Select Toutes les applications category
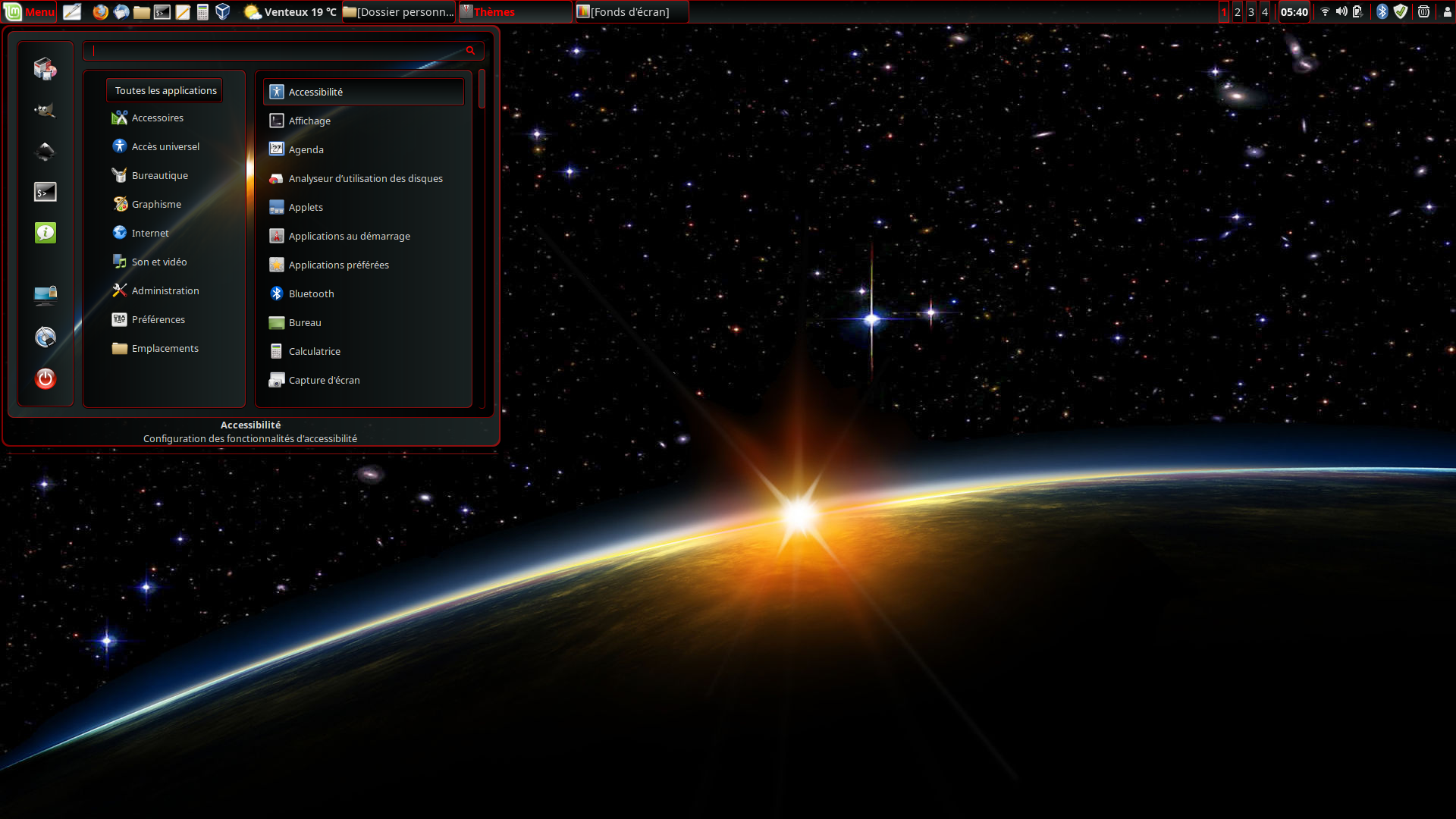Image resolution: width=1456 pixels, height=819 pixels. click(165, 90)
